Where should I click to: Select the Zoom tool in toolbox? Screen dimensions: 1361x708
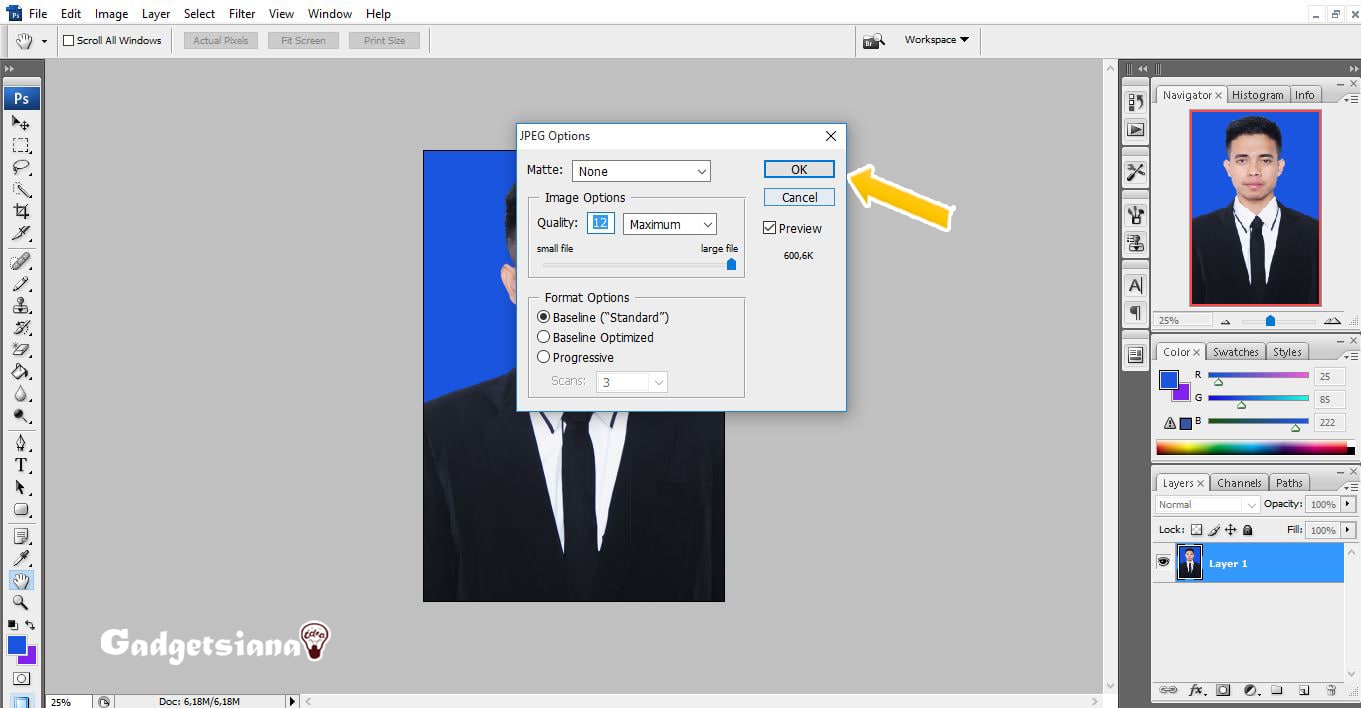(21, 602)
